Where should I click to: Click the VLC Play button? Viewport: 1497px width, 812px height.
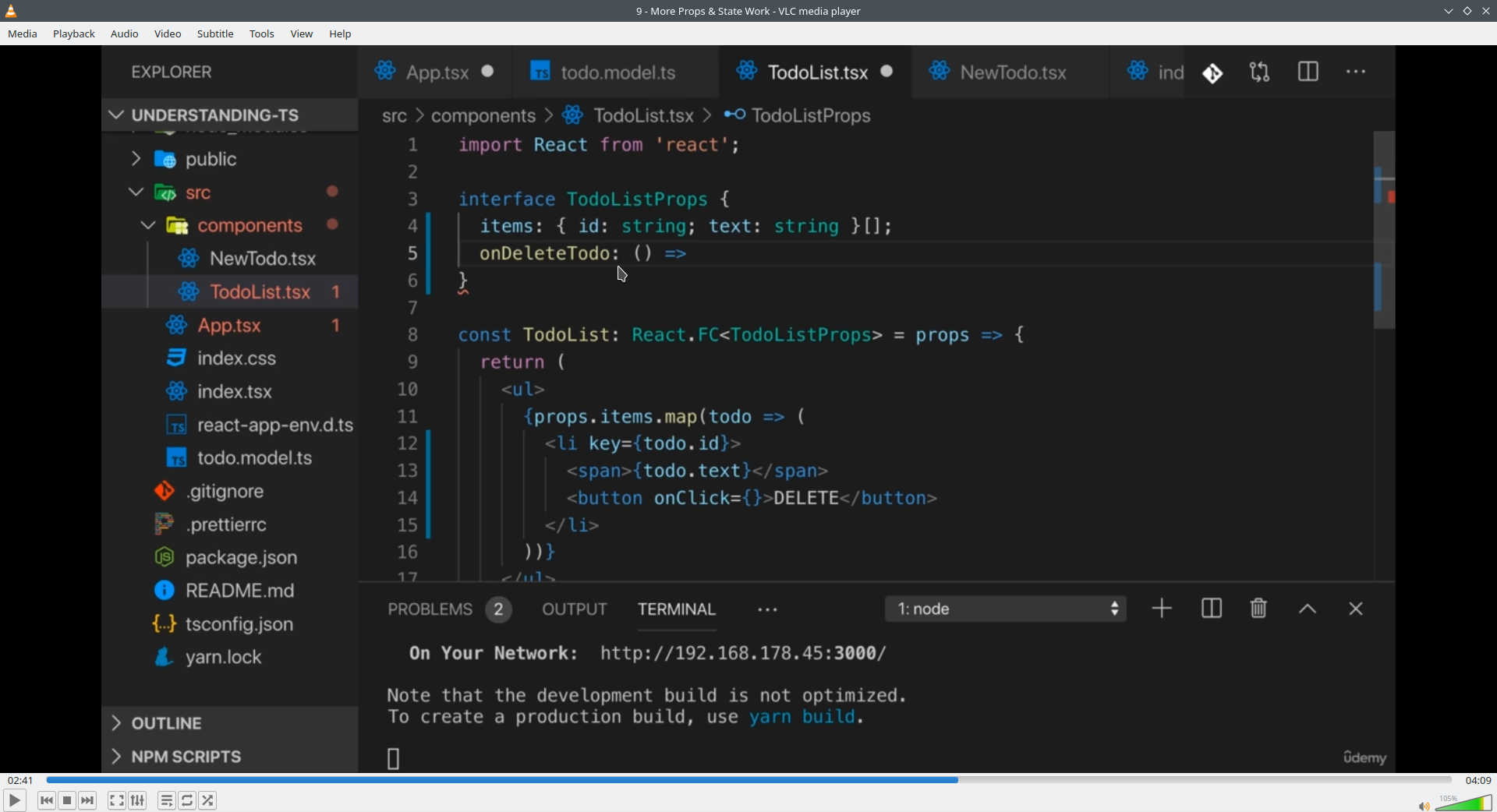14,800
